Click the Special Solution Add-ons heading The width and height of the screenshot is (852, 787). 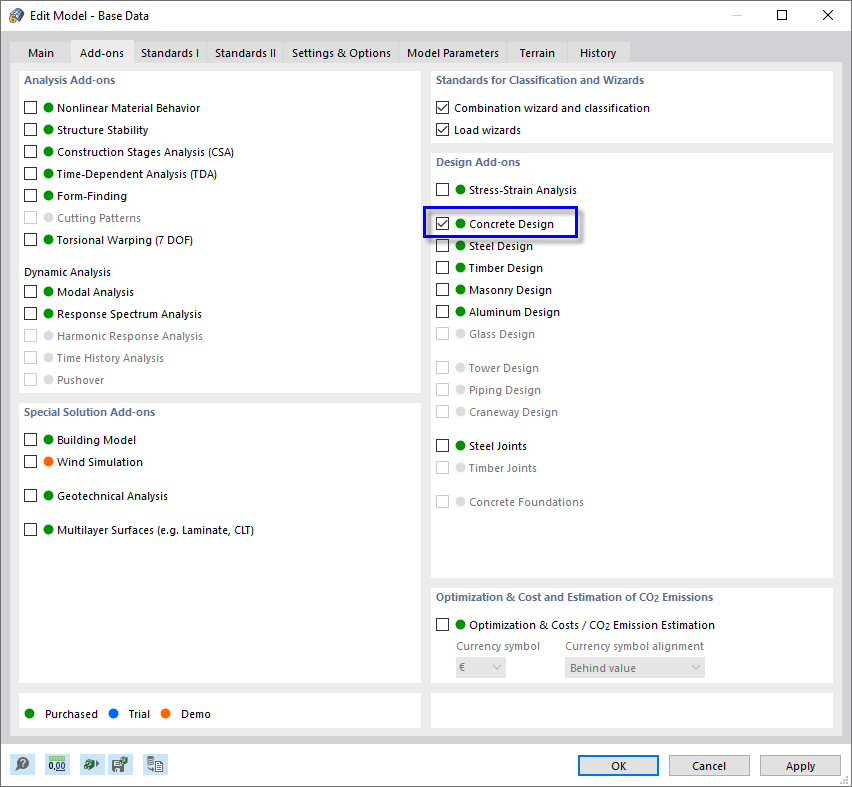pos(89,412)
